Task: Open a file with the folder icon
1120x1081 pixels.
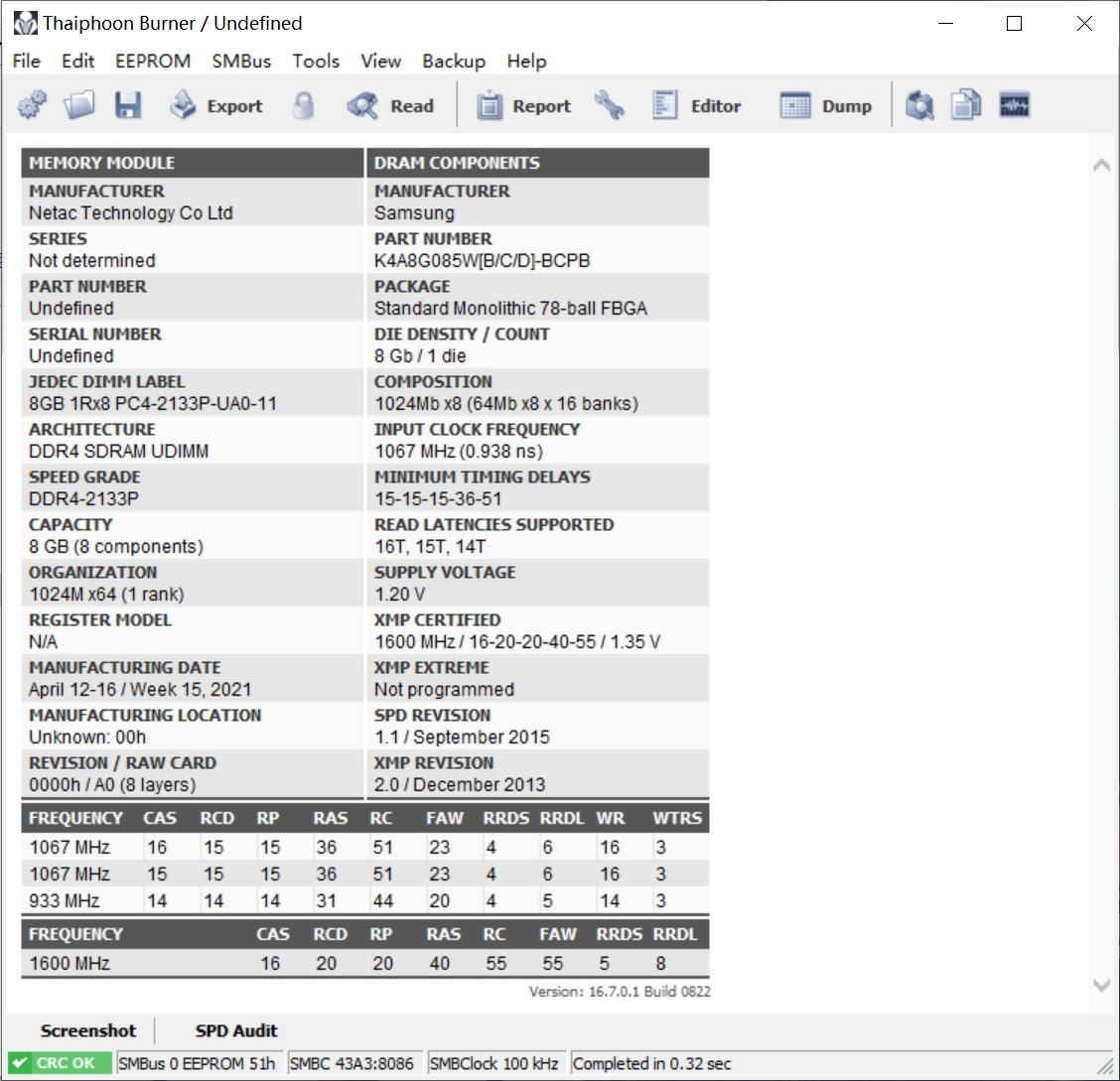Action: [79, 105]
